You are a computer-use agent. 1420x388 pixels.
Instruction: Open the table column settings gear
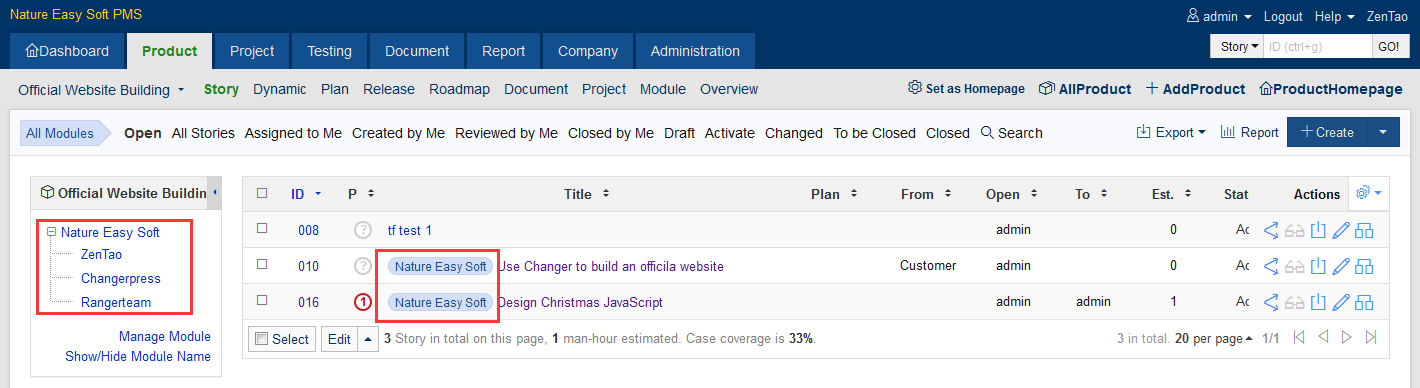coord(1368,193)
